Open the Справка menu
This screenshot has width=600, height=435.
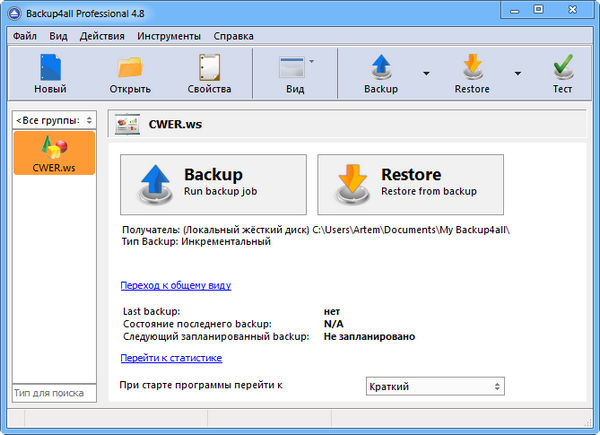233,36
